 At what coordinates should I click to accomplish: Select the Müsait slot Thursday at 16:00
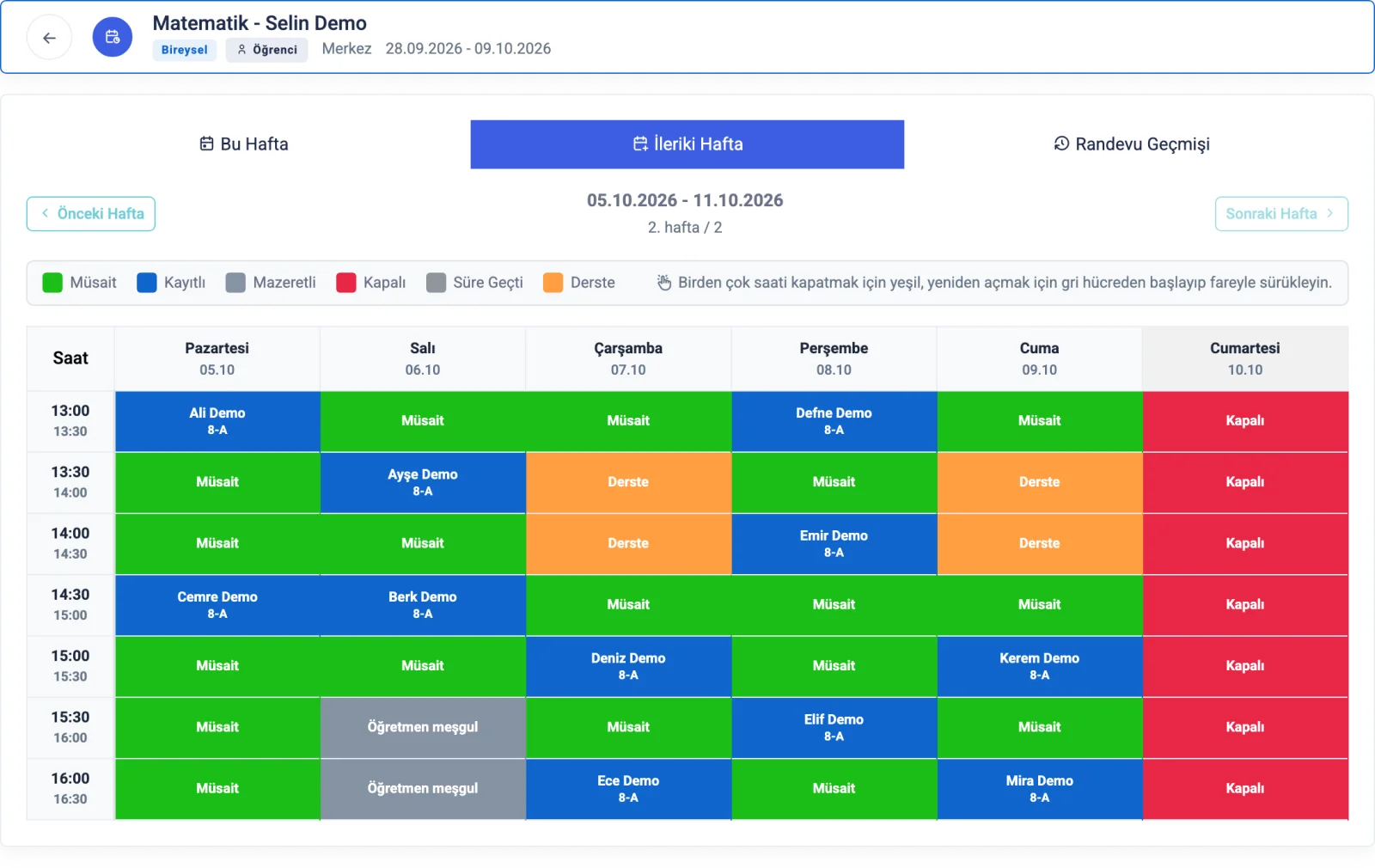[x=834, y=789]
